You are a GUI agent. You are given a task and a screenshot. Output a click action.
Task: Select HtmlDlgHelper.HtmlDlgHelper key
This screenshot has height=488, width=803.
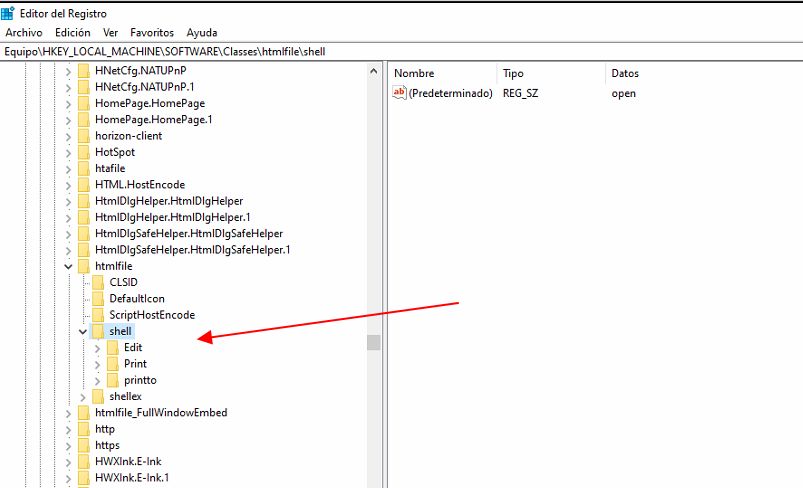click(x=169, y=201)
